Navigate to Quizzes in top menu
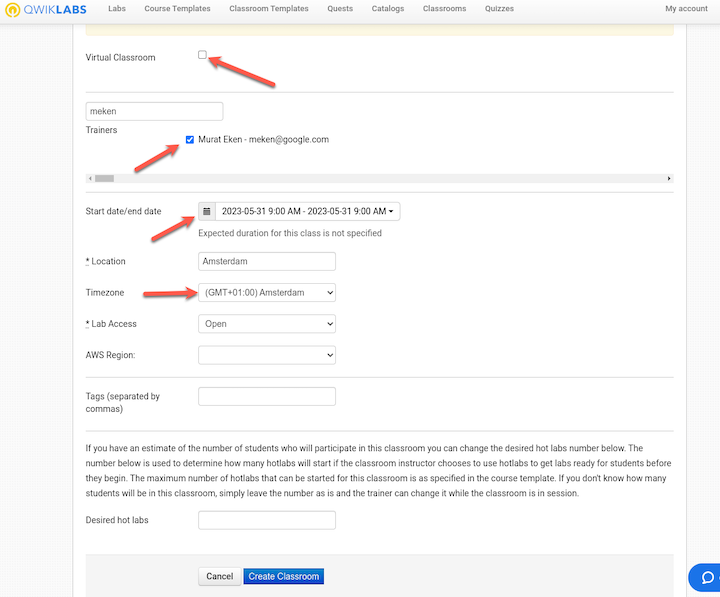 (499, 9)
